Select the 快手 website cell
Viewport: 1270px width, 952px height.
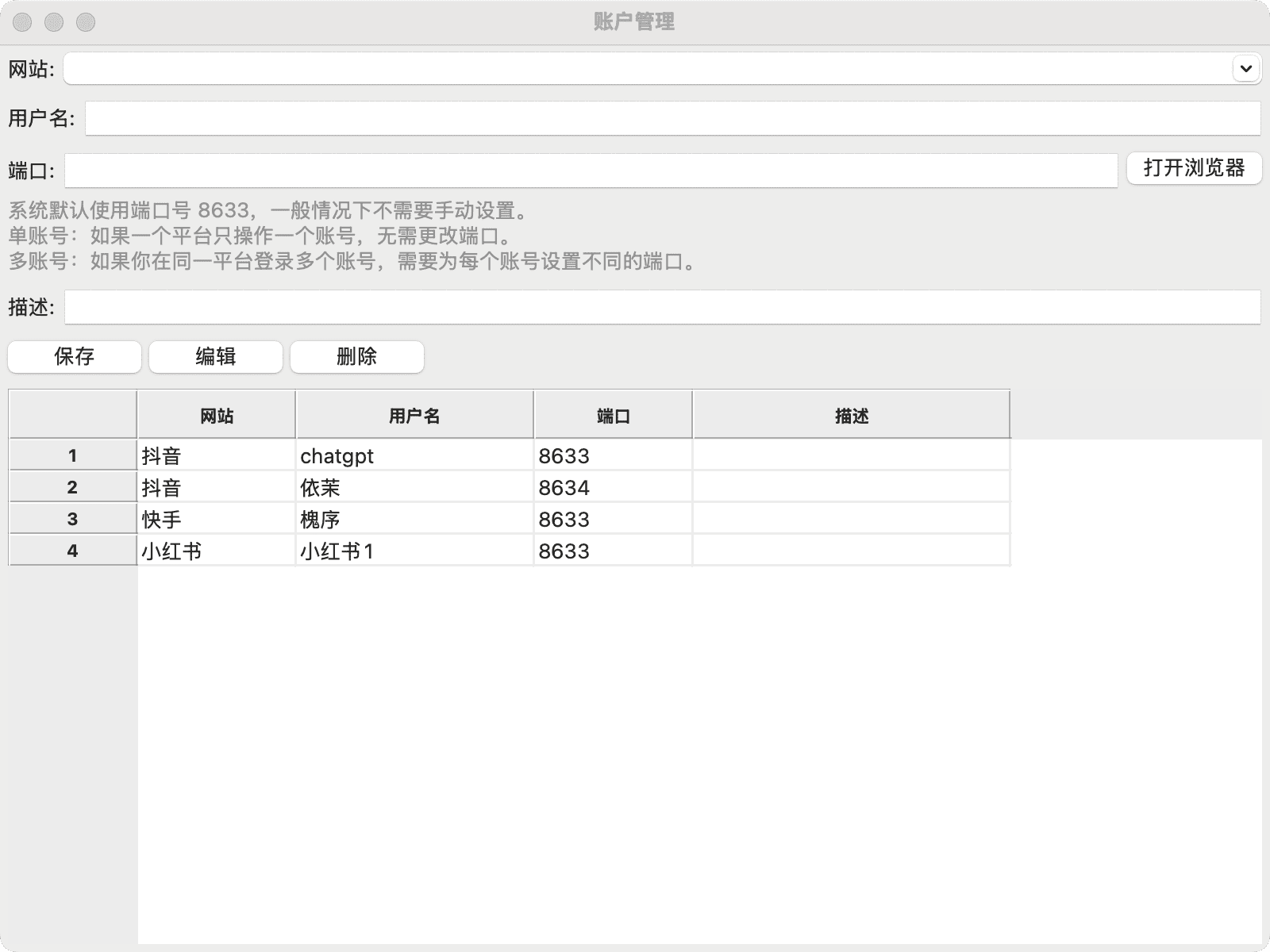(217, 519)
